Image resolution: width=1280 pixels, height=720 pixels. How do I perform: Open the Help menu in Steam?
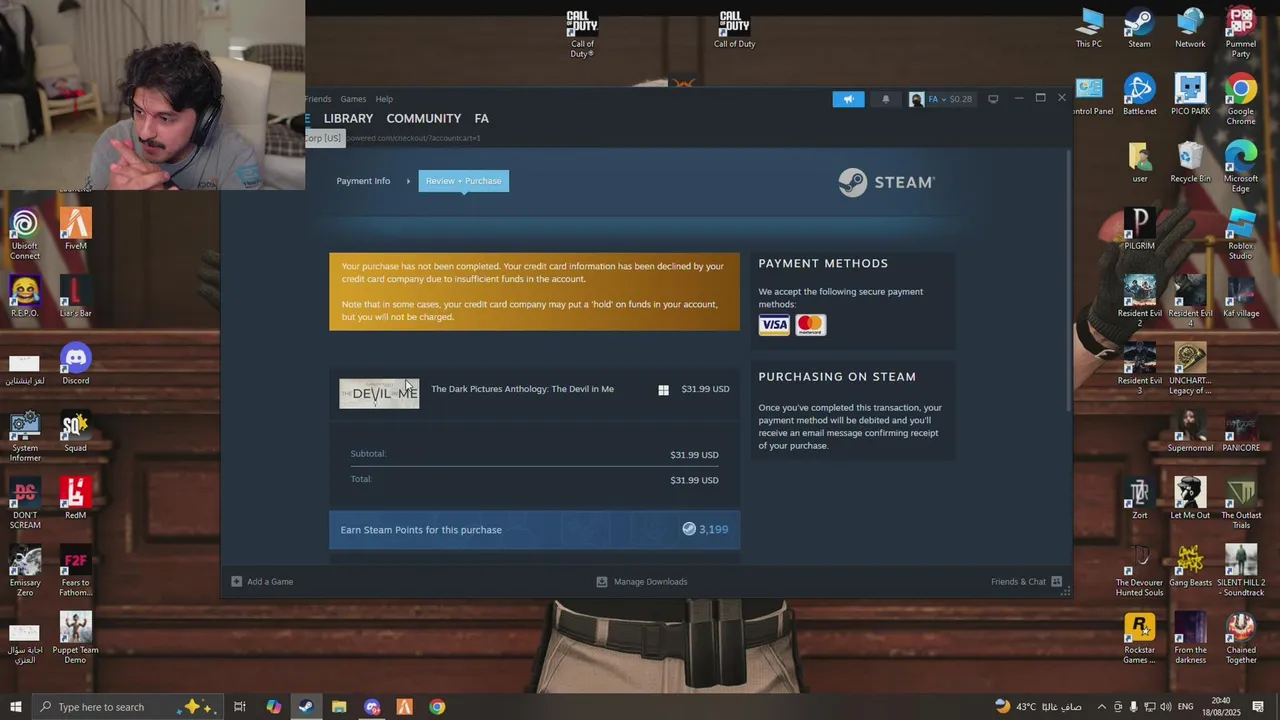pos(384,99)
